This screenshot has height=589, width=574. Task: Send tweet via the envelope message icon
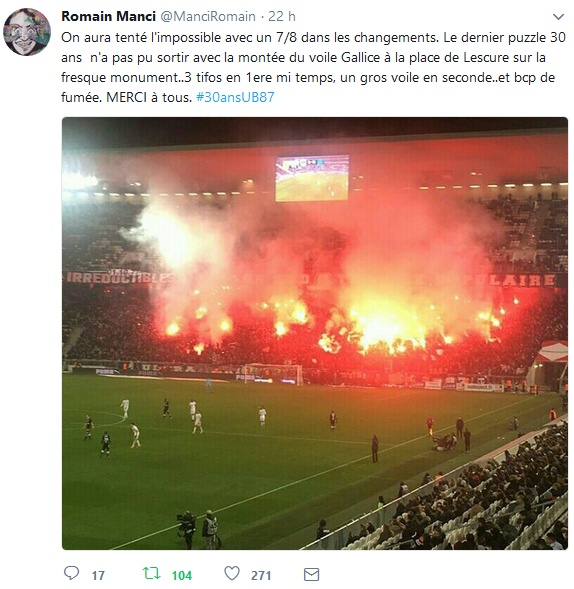click(311, 574)
